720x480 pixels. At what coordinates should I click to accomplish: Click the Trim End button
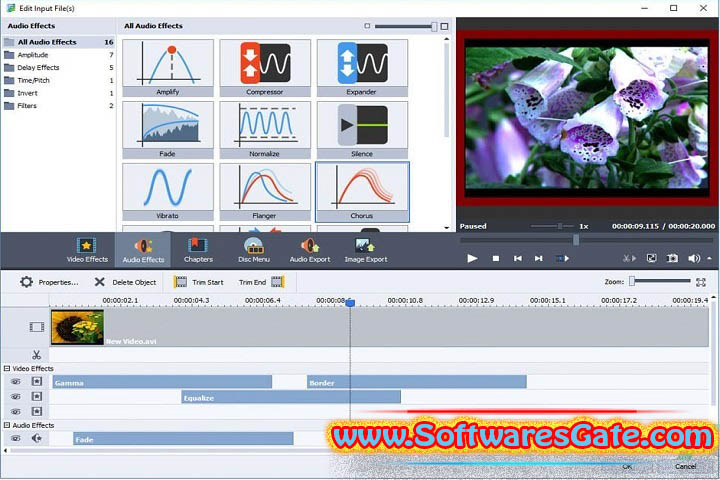pos(261,282)
